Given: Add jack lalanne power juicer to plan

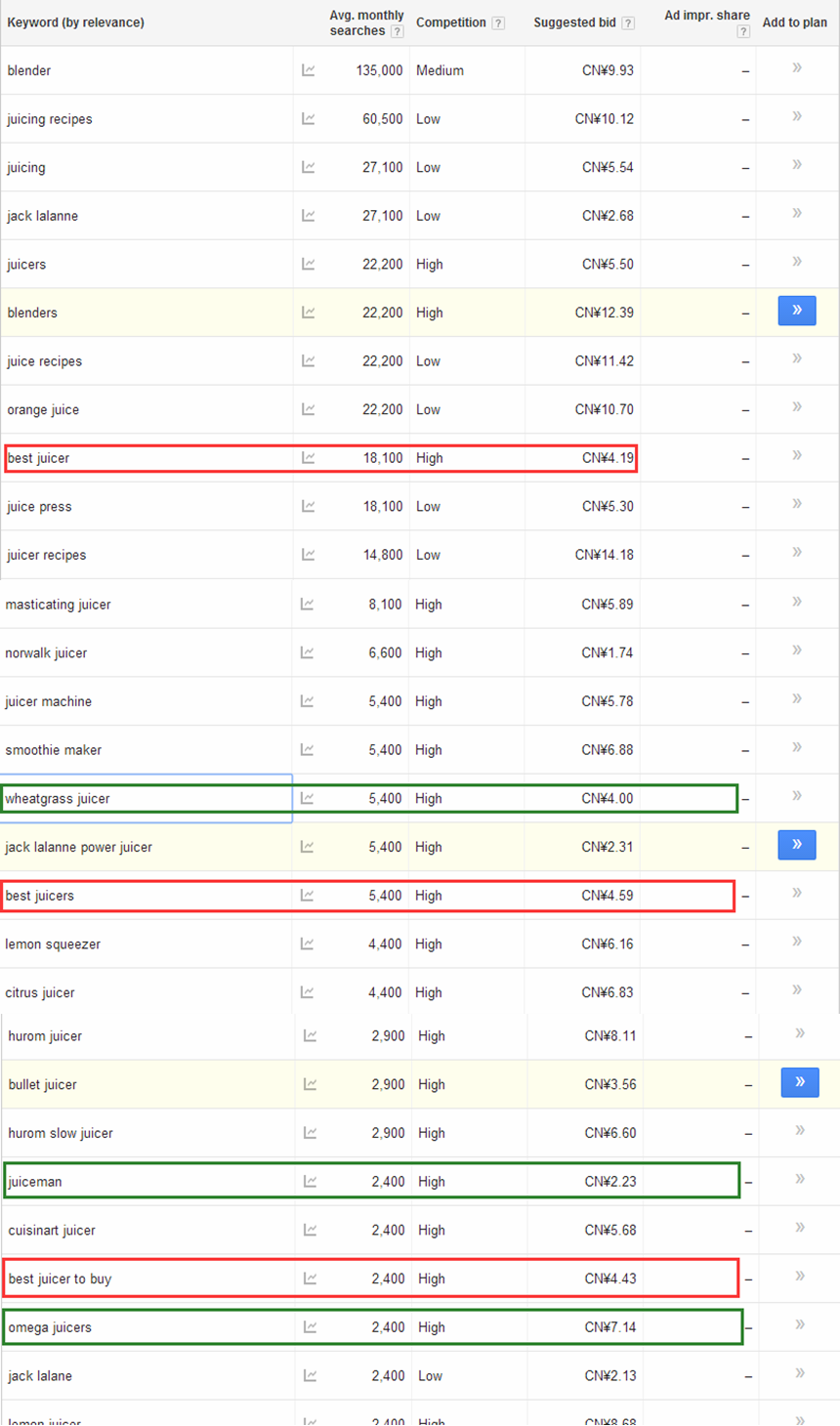Looking at the screenshot, I should (x=796, y=846).
